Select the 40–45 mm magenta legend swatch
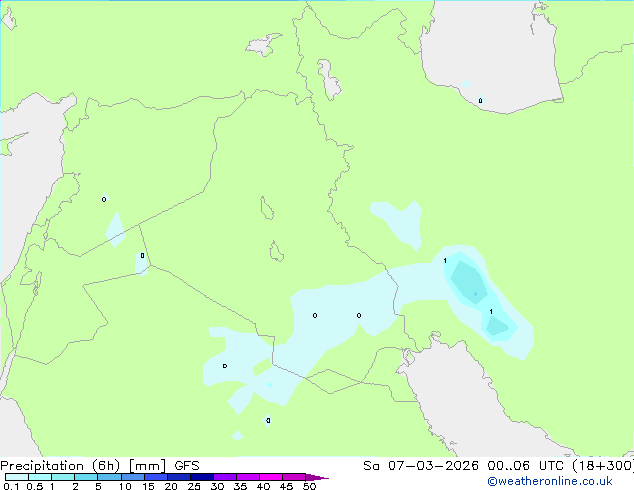Viewport: 634px width, 490px height. pyautogui.click(x=271, y=477)
